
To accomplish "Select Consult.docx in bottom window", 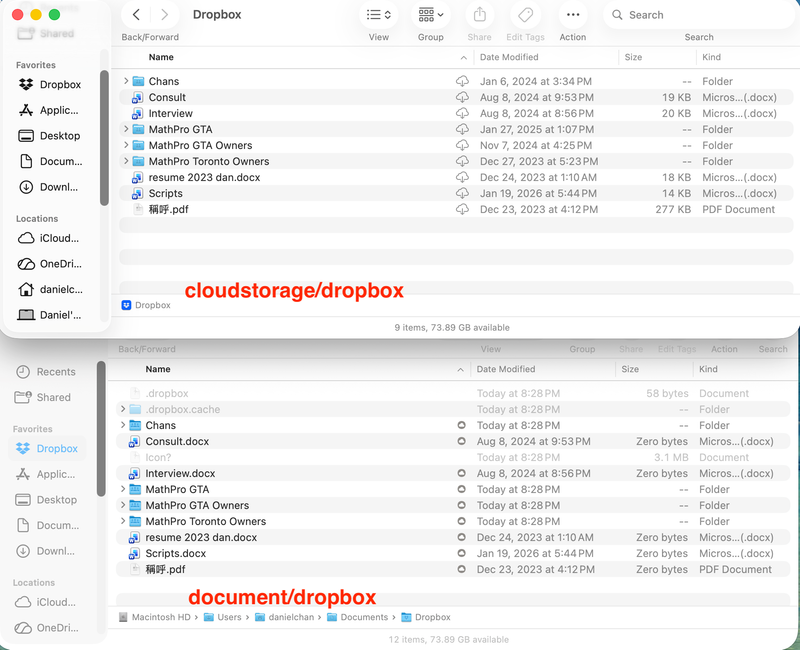I will (x=453, y=441).
